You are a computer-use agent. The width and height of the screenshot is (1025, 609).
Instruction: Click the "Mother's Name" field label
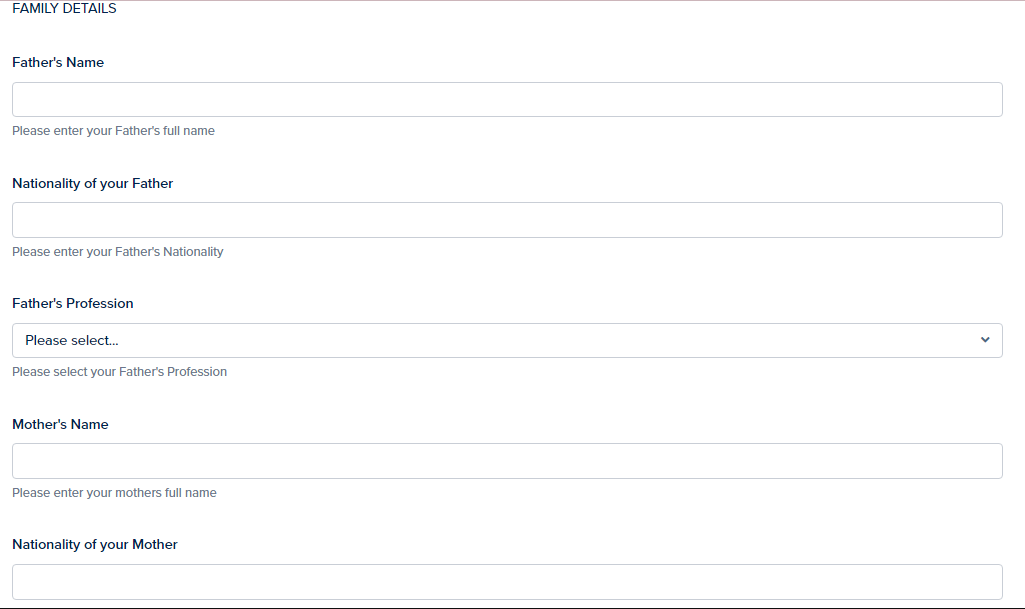click(60, 424)
